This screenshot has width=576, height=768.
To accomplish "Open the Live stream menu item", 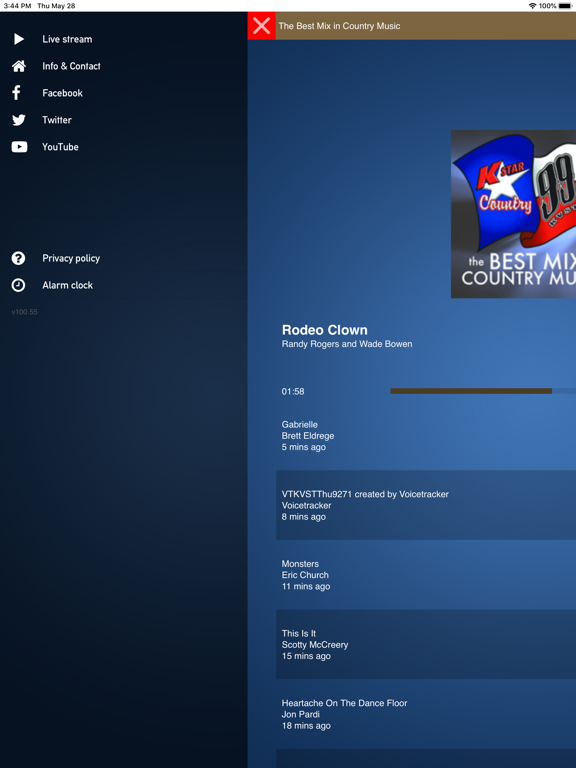I will coord(123,39).
